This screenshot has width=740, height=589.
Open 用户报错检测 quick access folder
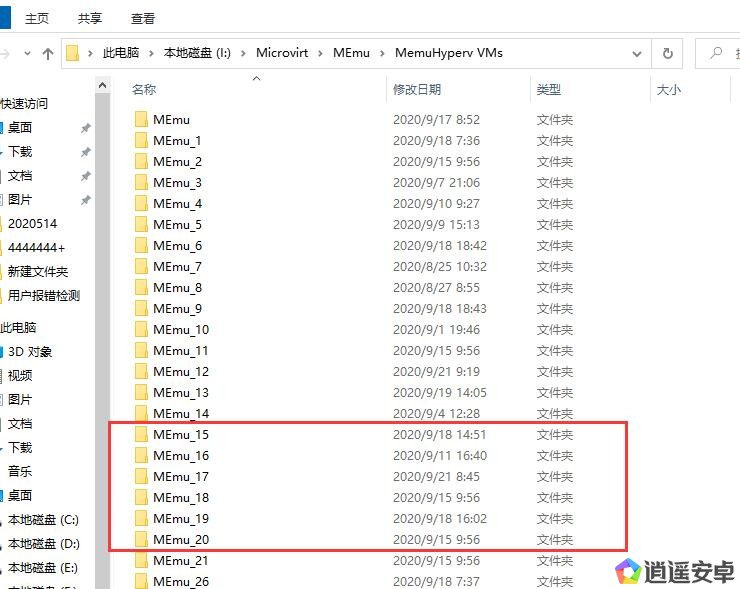43,296
